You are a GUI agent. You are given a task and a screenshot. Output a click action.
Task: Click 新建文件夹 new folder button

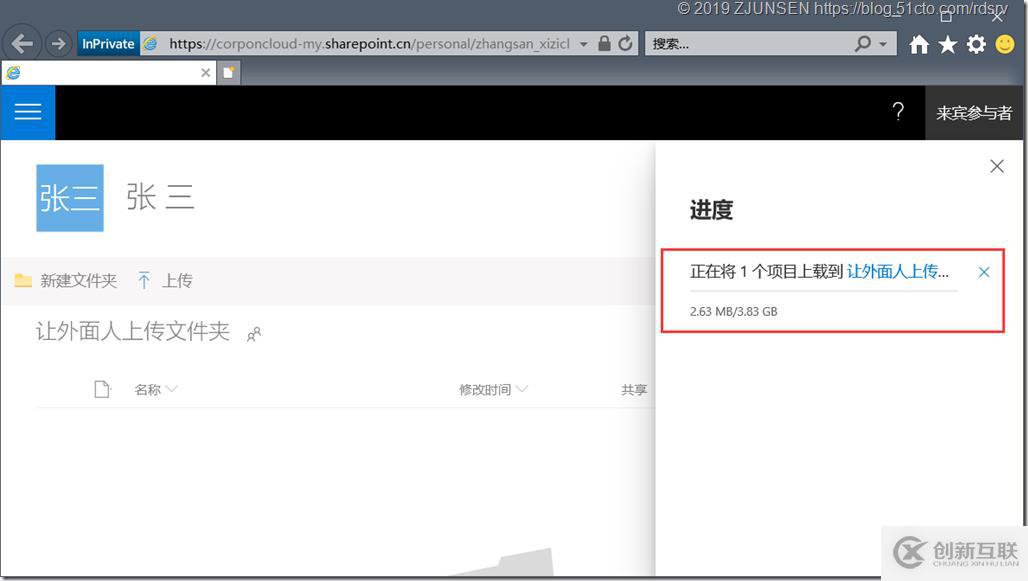click(x=66, y=281)
